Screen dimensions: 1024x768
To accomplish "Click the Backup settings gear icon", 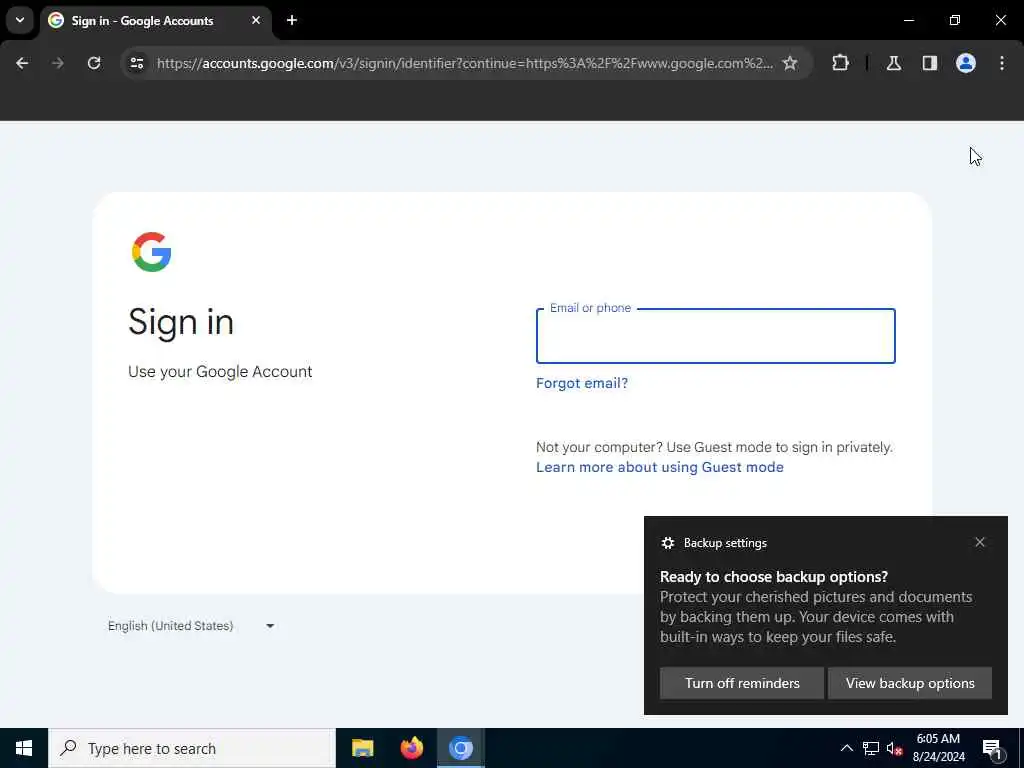I will pyautogui.click(x=667, y=543).
